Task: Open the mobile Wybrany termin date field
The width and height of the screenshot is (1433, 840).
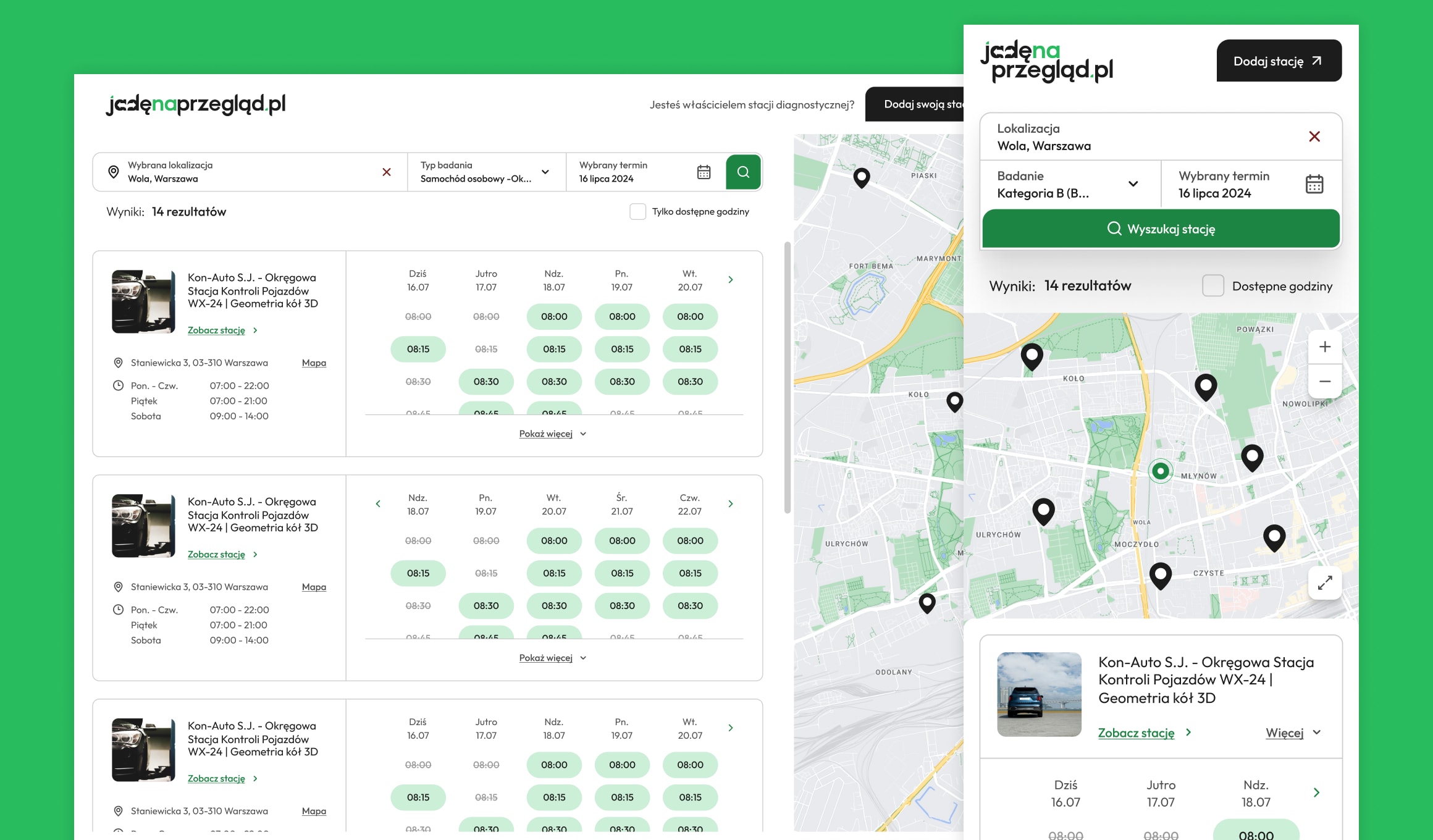Action: 1251,184
